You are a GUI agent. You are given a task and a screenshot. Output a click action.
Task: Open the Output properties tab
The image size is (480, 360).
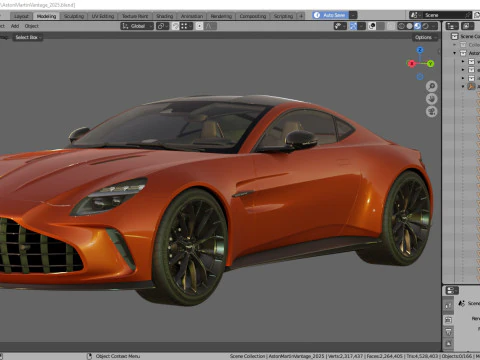coord(448,332)
